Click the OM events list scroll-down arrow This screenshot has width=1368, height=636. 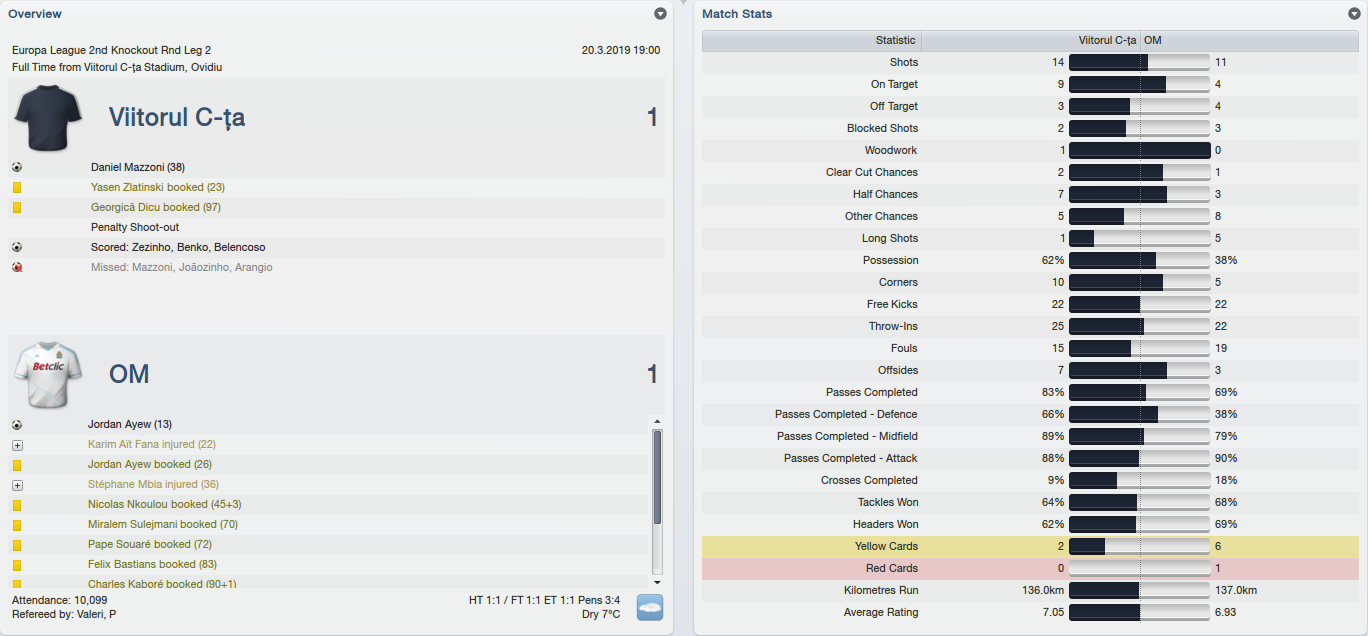pos(657,581)
